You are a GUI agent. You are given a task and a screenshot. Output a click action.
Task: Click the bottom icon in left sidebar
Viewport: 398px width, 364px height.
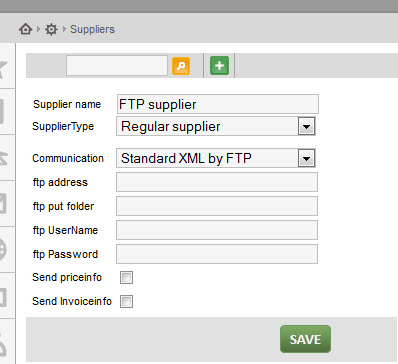coord(3,345)
